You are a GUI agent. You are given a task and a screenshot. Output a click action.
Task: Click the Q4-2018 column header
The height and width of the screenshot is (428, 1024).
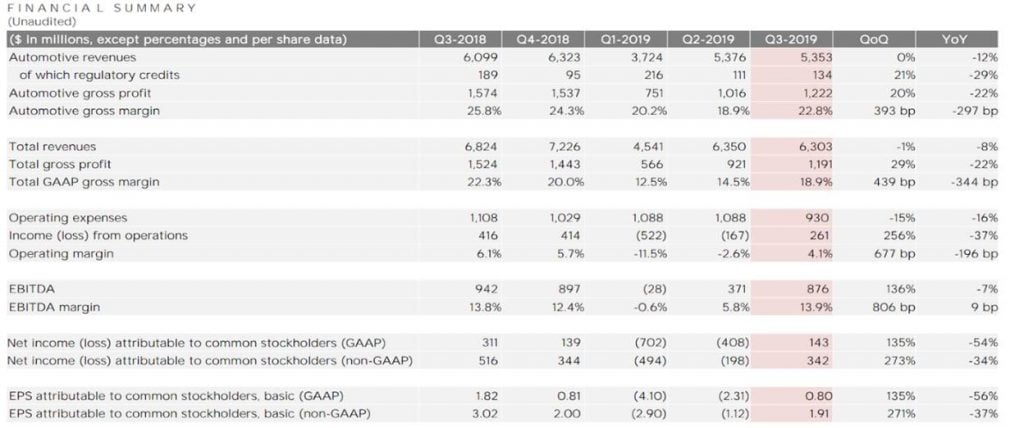tap(541, 39)
